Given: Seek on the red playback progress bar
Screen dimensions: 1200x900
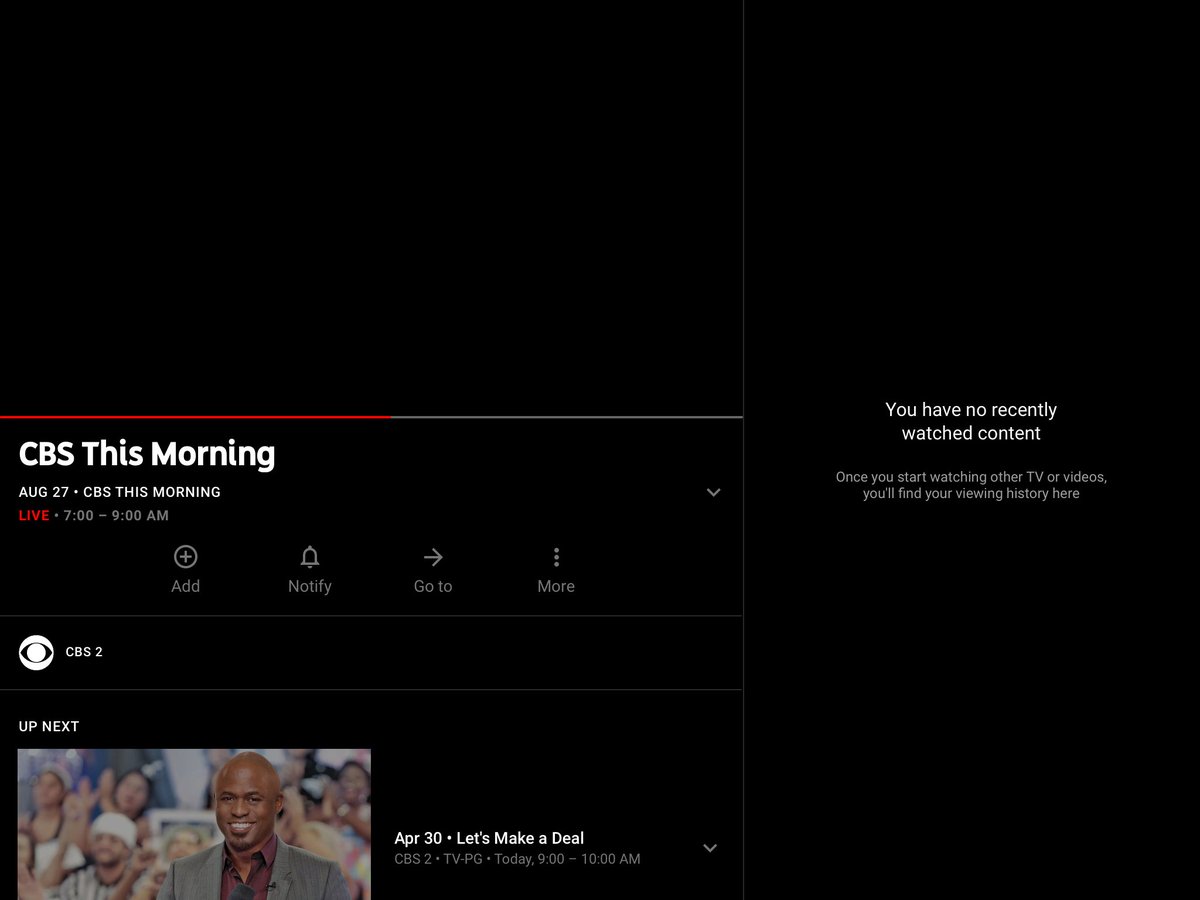Looking at the screenshot, I should coord(371,417).
